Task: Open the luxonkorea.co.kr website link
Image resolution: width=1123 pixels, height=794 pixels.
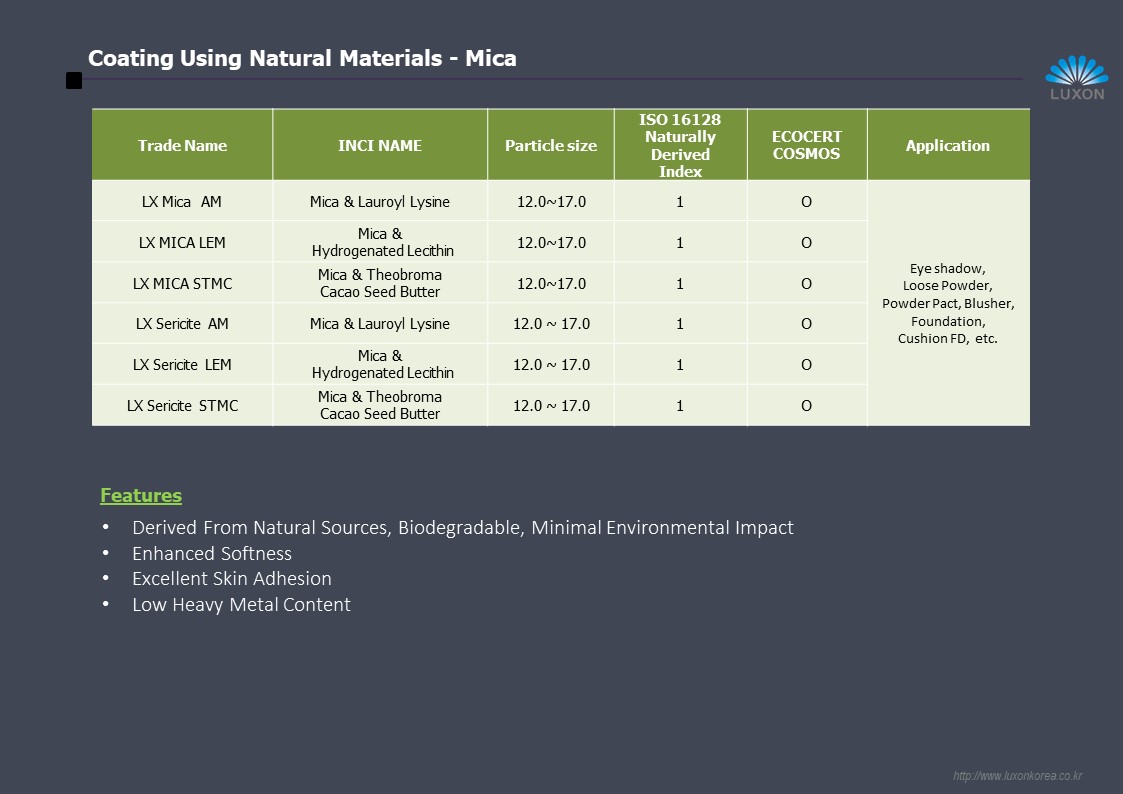Action: 1018,776
